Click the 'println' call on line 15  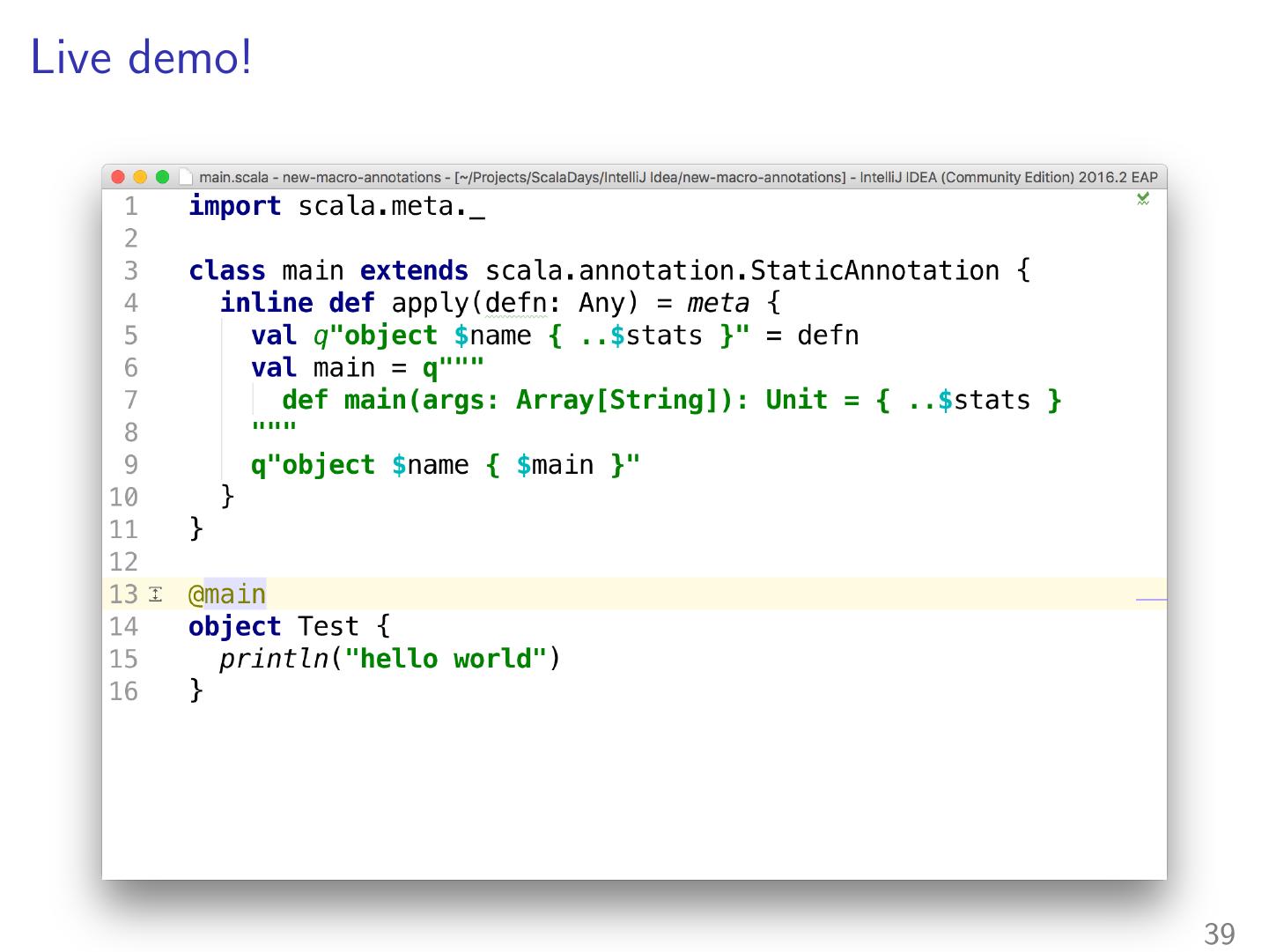274,659
